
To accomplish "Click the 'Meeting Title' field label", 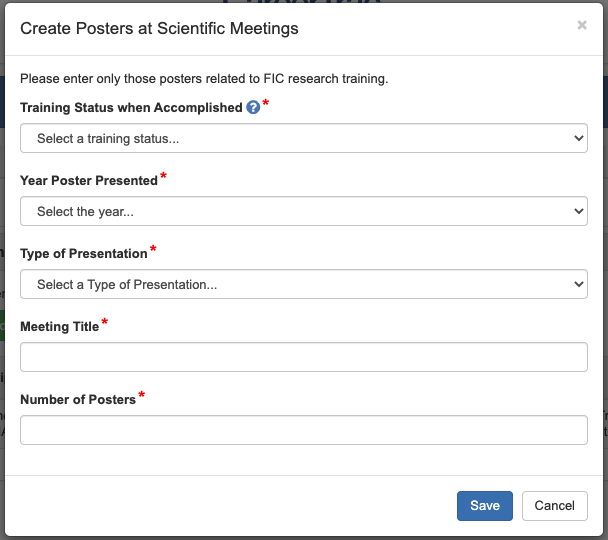I will click(60, 327).
